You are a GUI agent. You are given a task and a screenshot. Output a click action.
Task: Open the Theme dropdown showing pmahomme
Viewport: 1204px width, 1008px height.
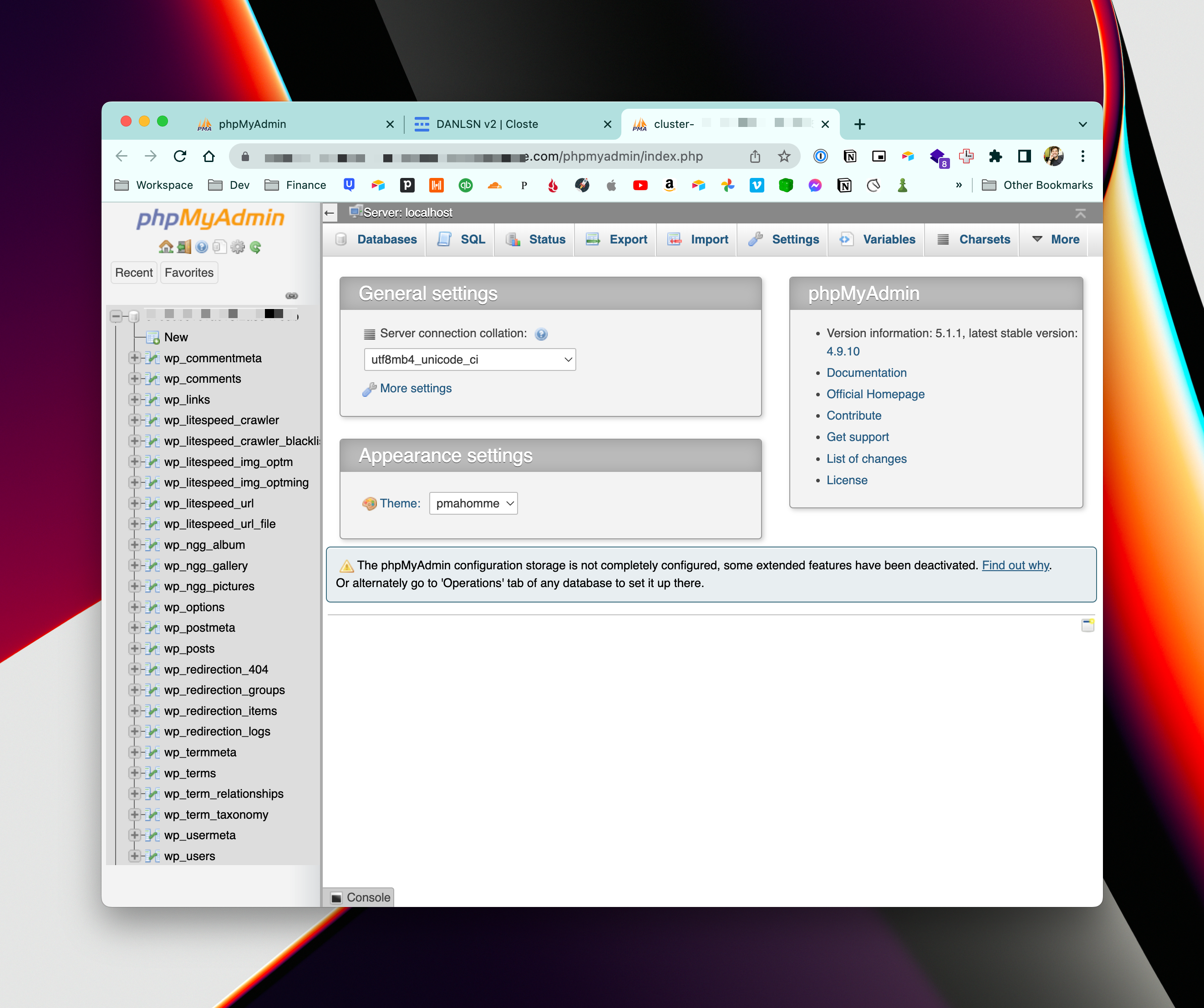point(473,504)
